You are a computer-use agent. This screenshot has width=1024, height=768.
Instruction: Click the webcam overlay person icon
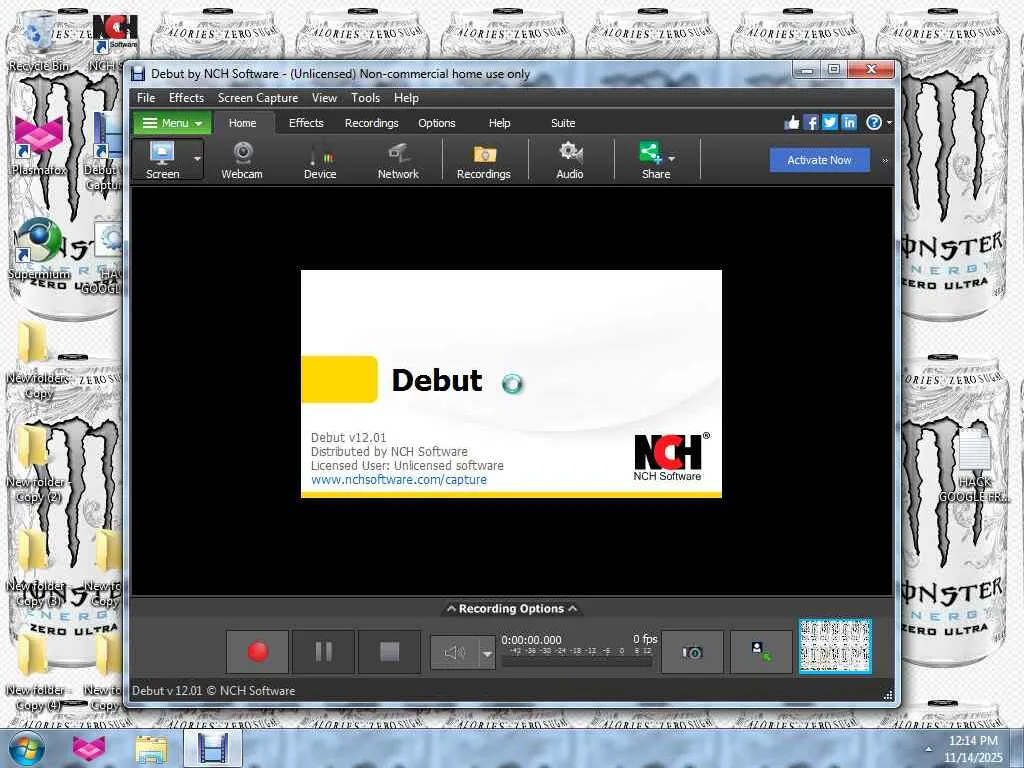click(761, 651)
